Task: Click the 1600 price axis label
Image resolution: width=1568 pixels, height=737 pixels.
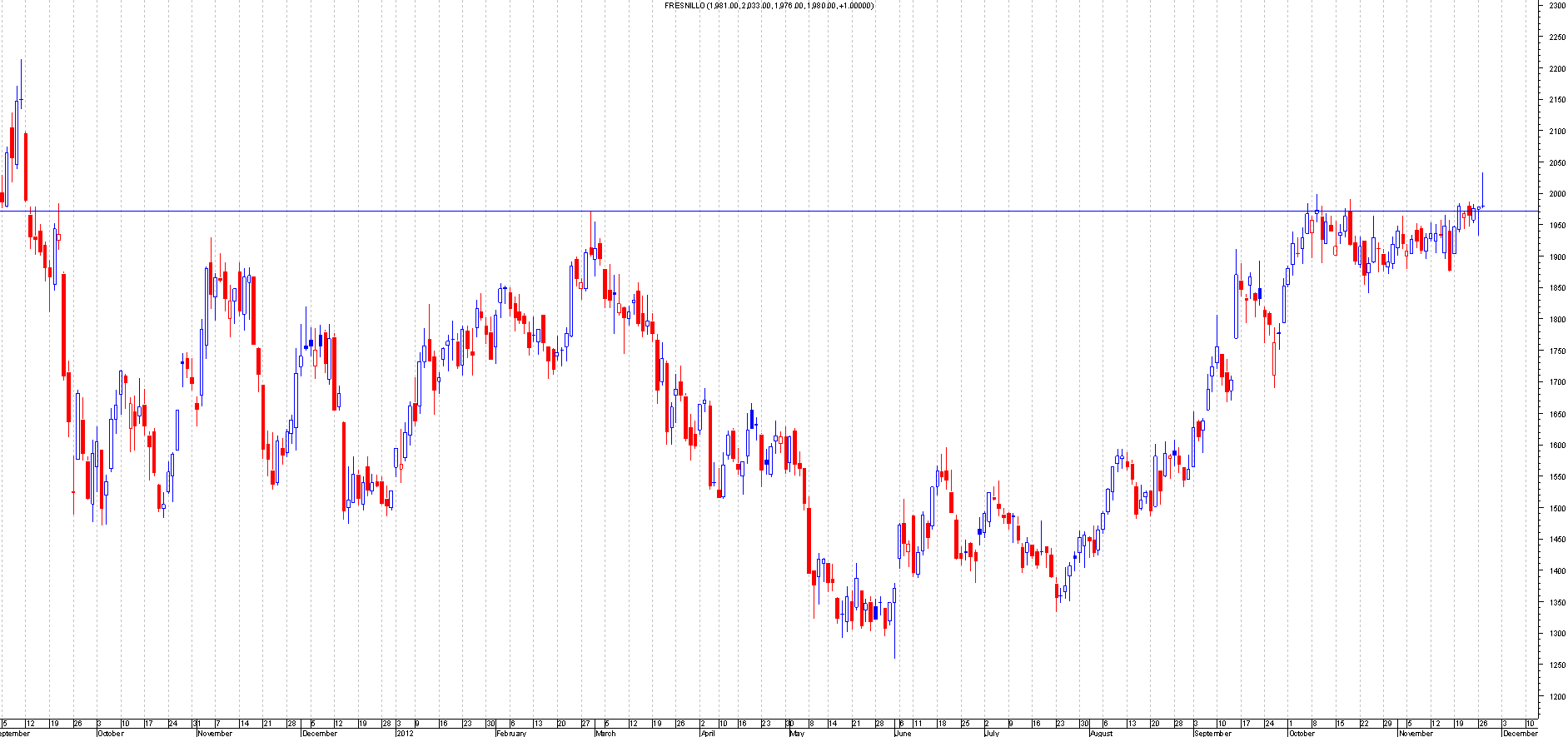Action: coord(1556,446)
